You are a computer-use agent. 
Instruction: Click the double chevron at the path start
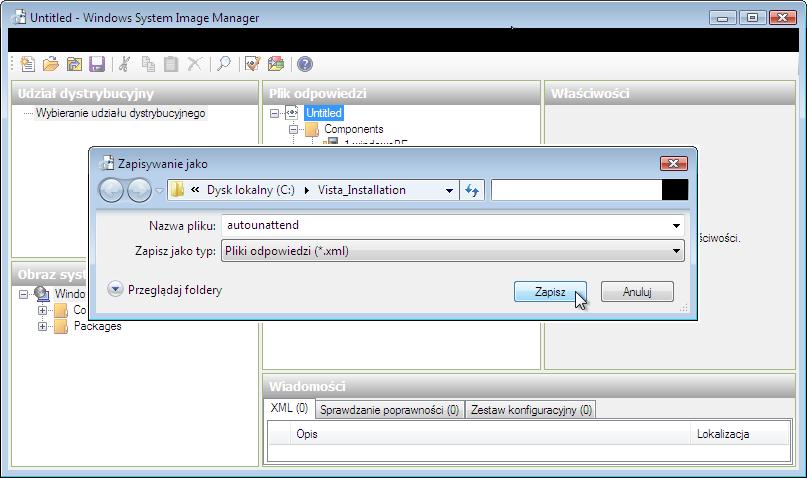(195, 190)
